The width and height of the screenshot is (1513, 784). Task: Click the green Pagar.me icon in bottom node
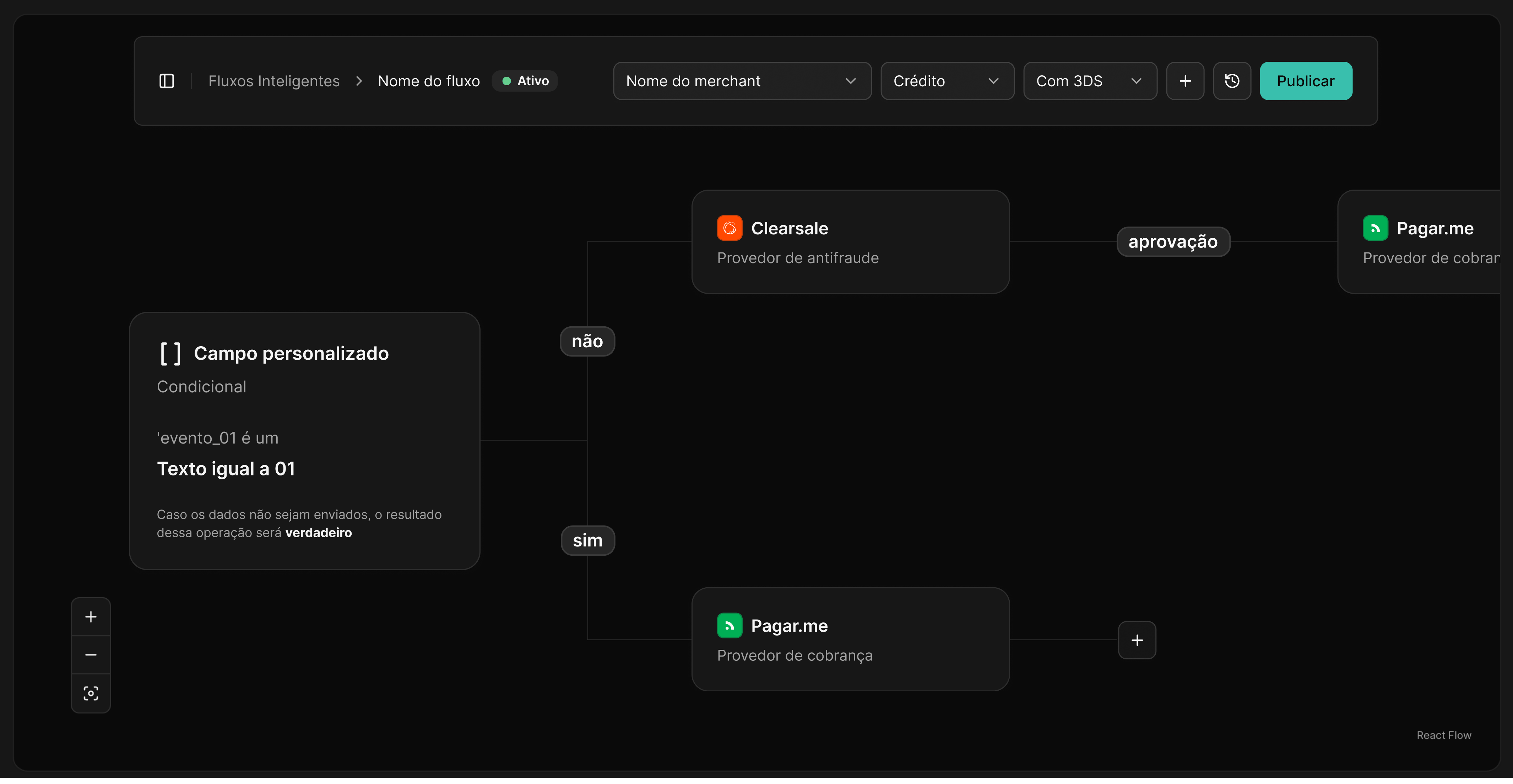[730, 626]
